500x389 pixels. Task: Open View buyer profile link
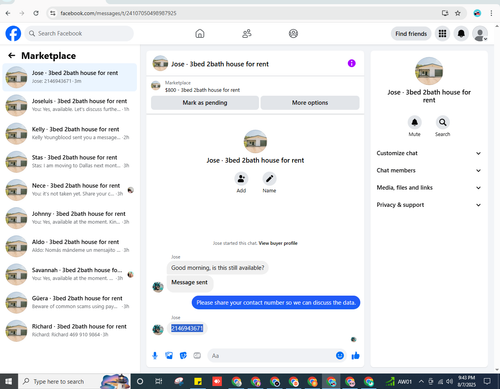click(x=278, y=243)
